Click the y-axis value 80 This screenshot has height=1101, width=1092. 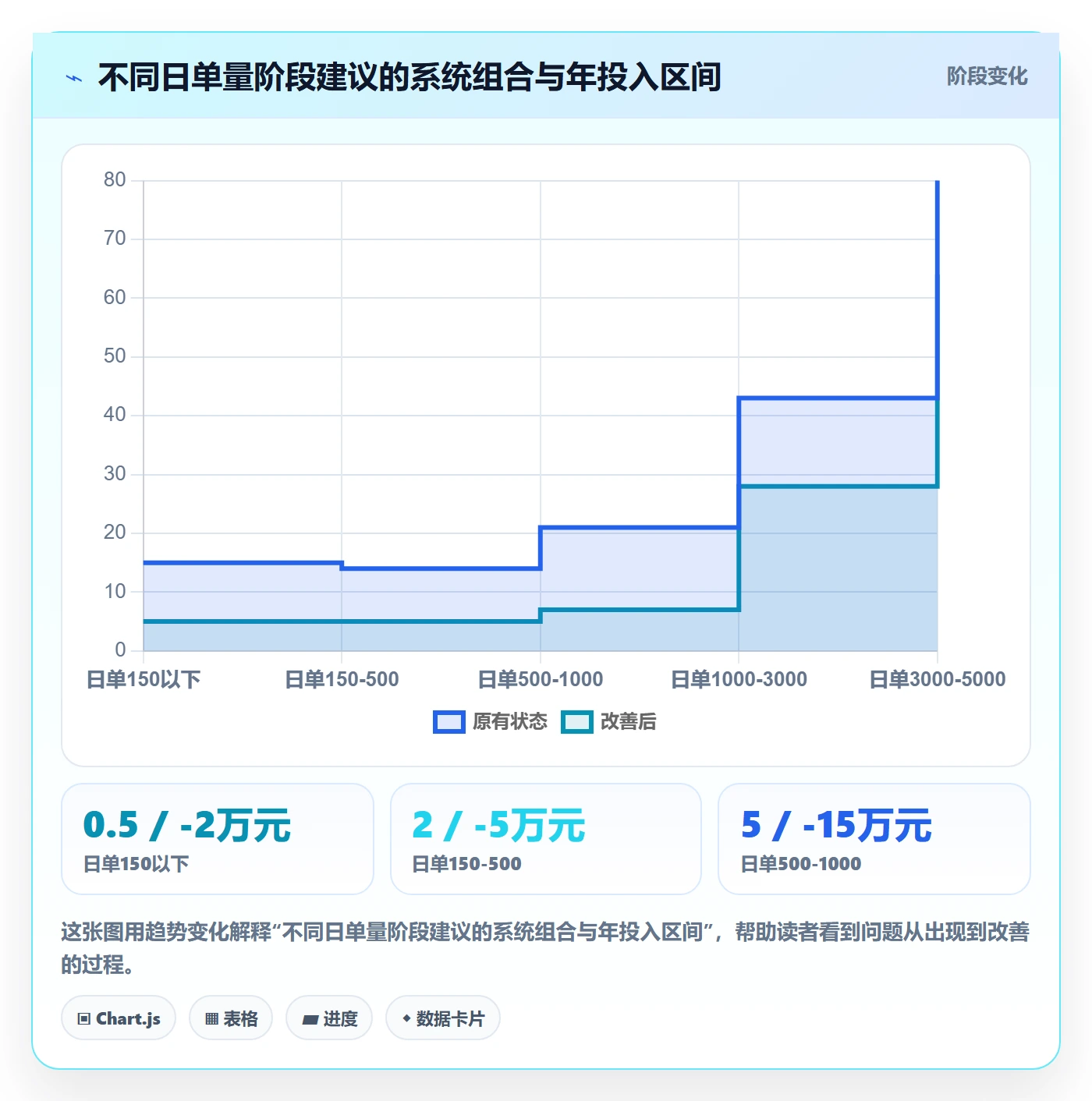point(115,180)
